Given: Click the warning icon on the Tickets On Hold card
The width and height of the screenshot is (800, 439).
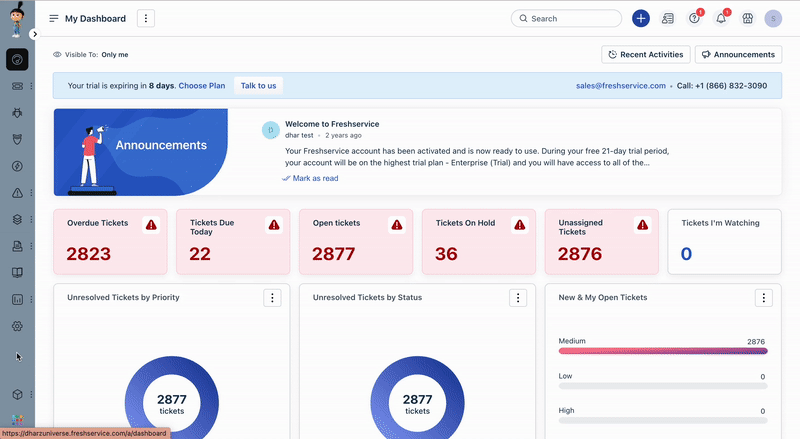Looking at the screenshot, I should [x=519, y=225].
